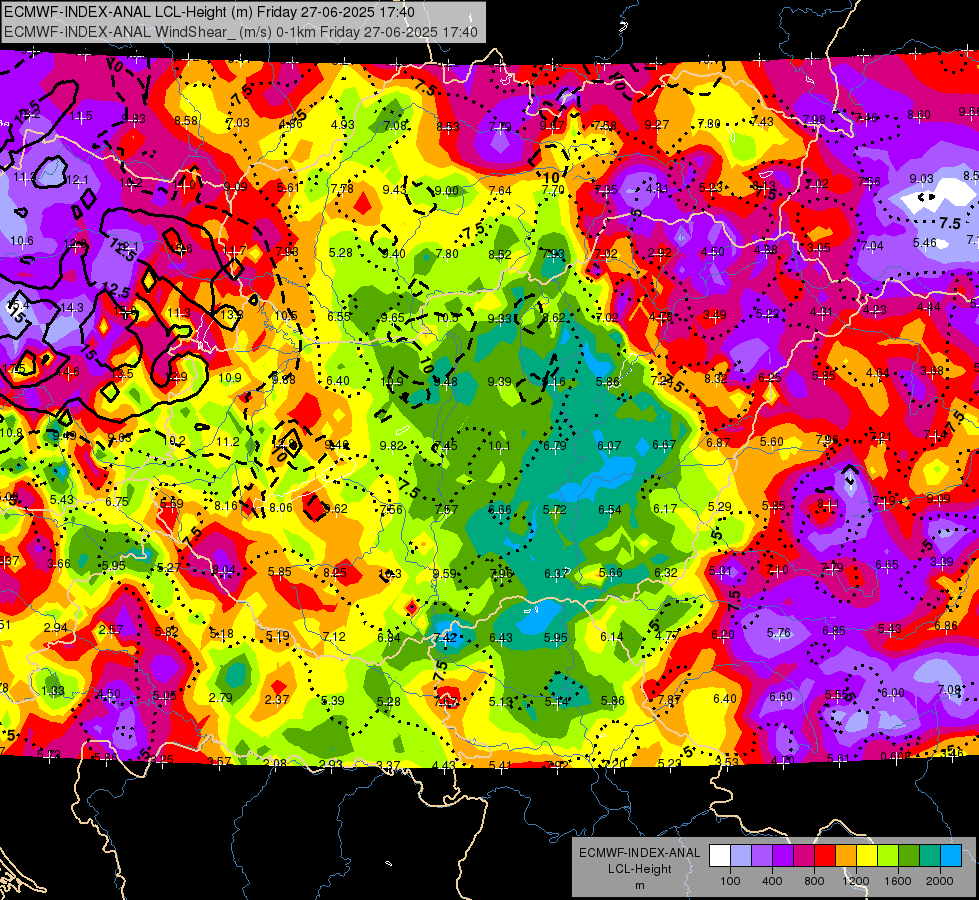This screenshot has width=979, height=900.
Task: Click the 2.37 grid value
Action: coord(277,700)
